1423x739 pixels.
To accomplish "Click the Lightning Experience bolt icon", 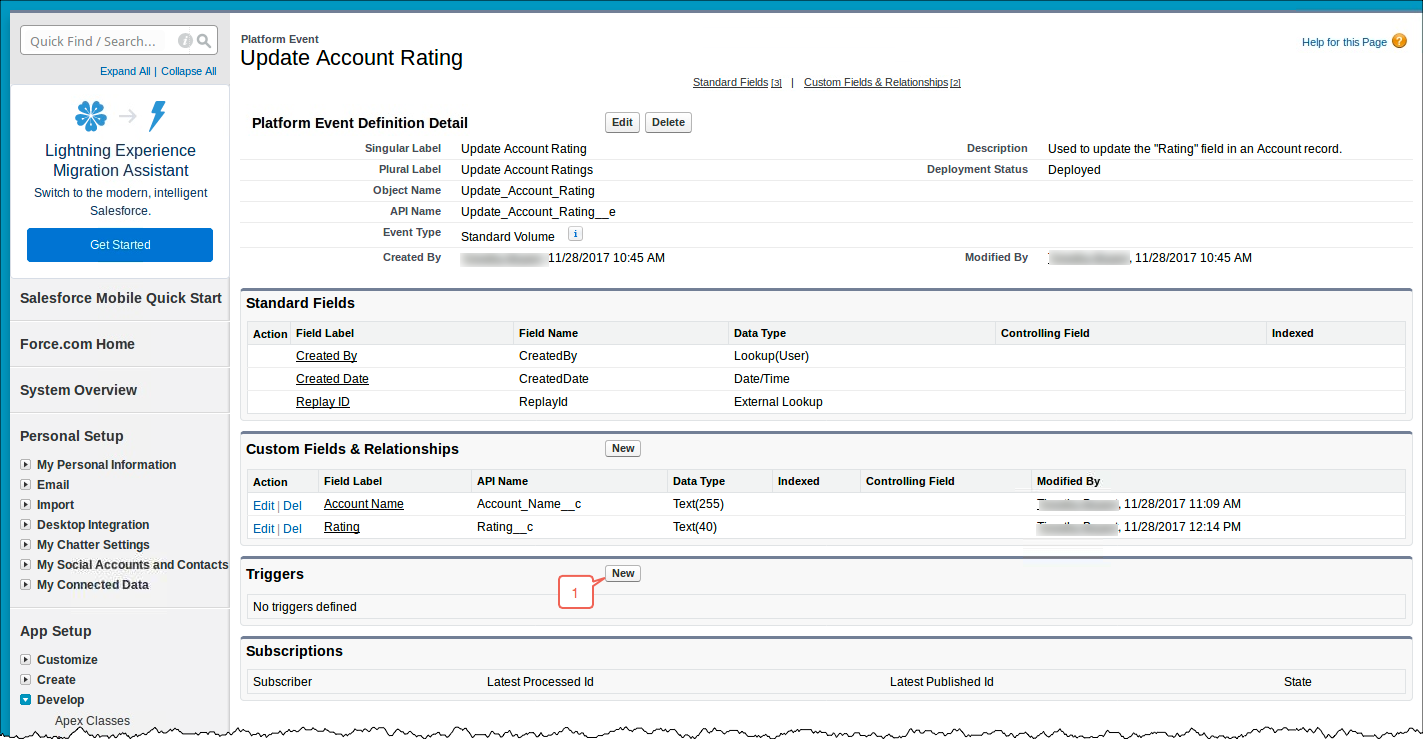I will coord(157,116).
